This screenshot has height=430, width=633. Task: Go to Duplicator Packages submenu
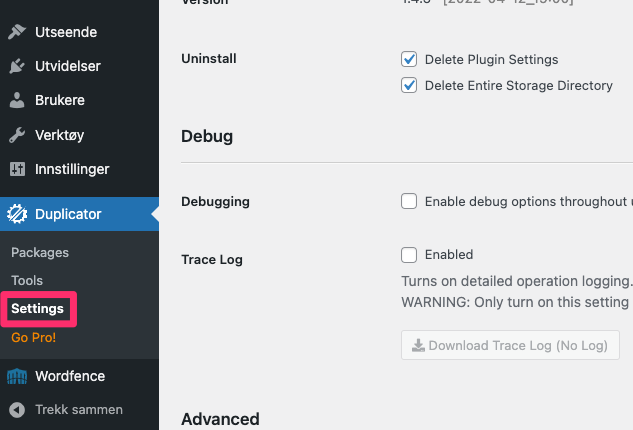point(40,253)
